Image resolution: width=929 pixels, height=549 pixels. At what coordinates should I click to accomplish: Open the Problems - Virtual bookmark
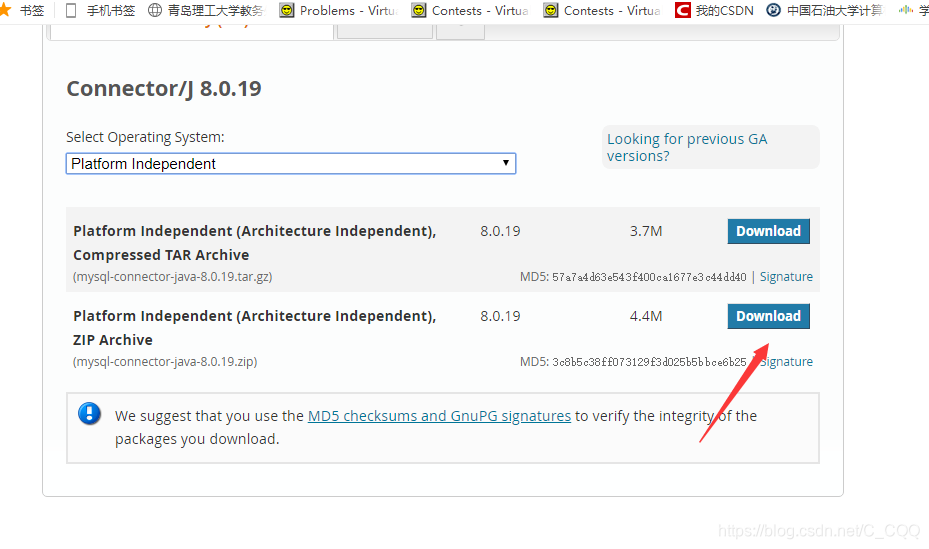pos(338,11)
